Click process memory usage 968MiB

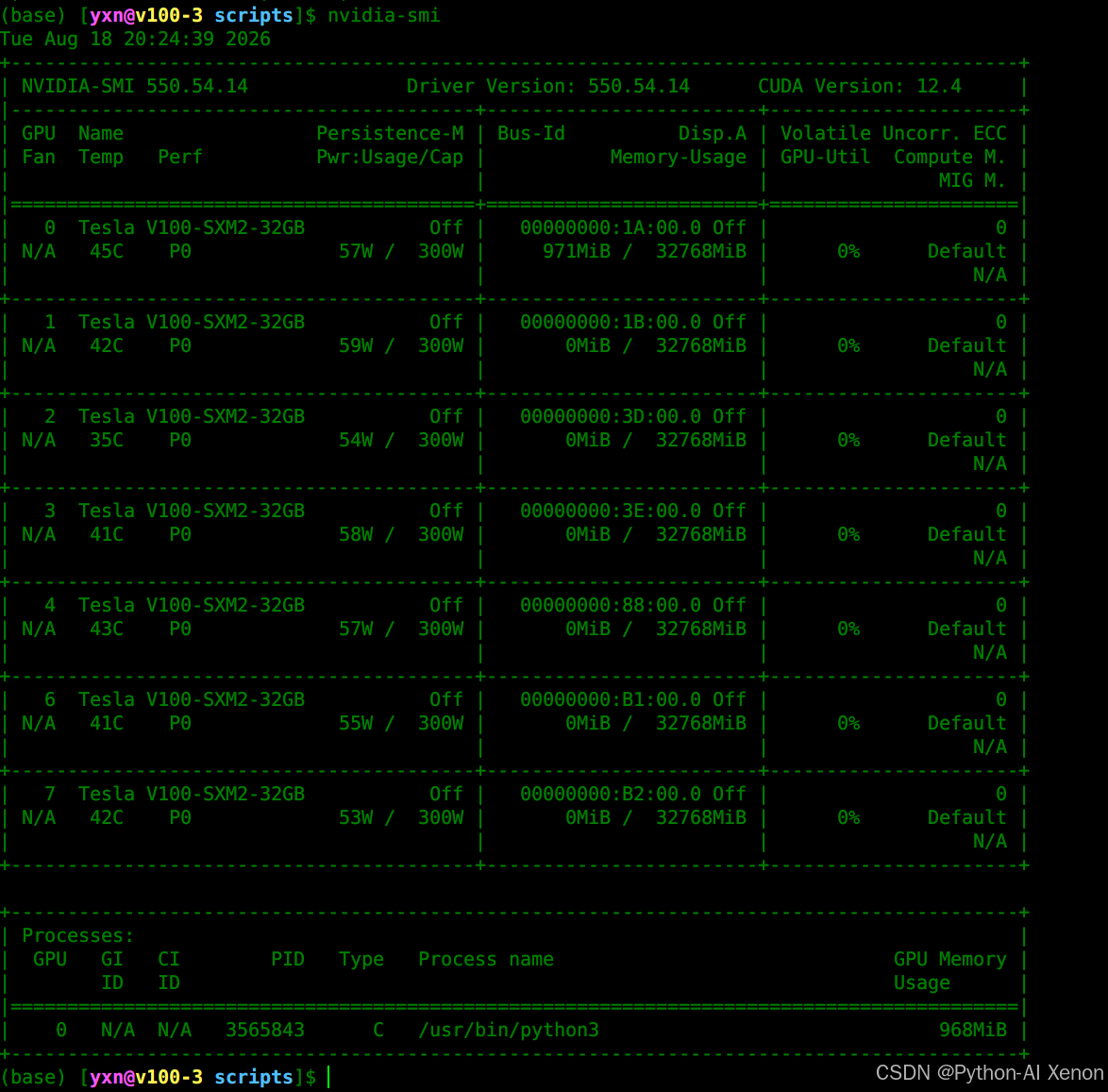tap(972, 1030)
